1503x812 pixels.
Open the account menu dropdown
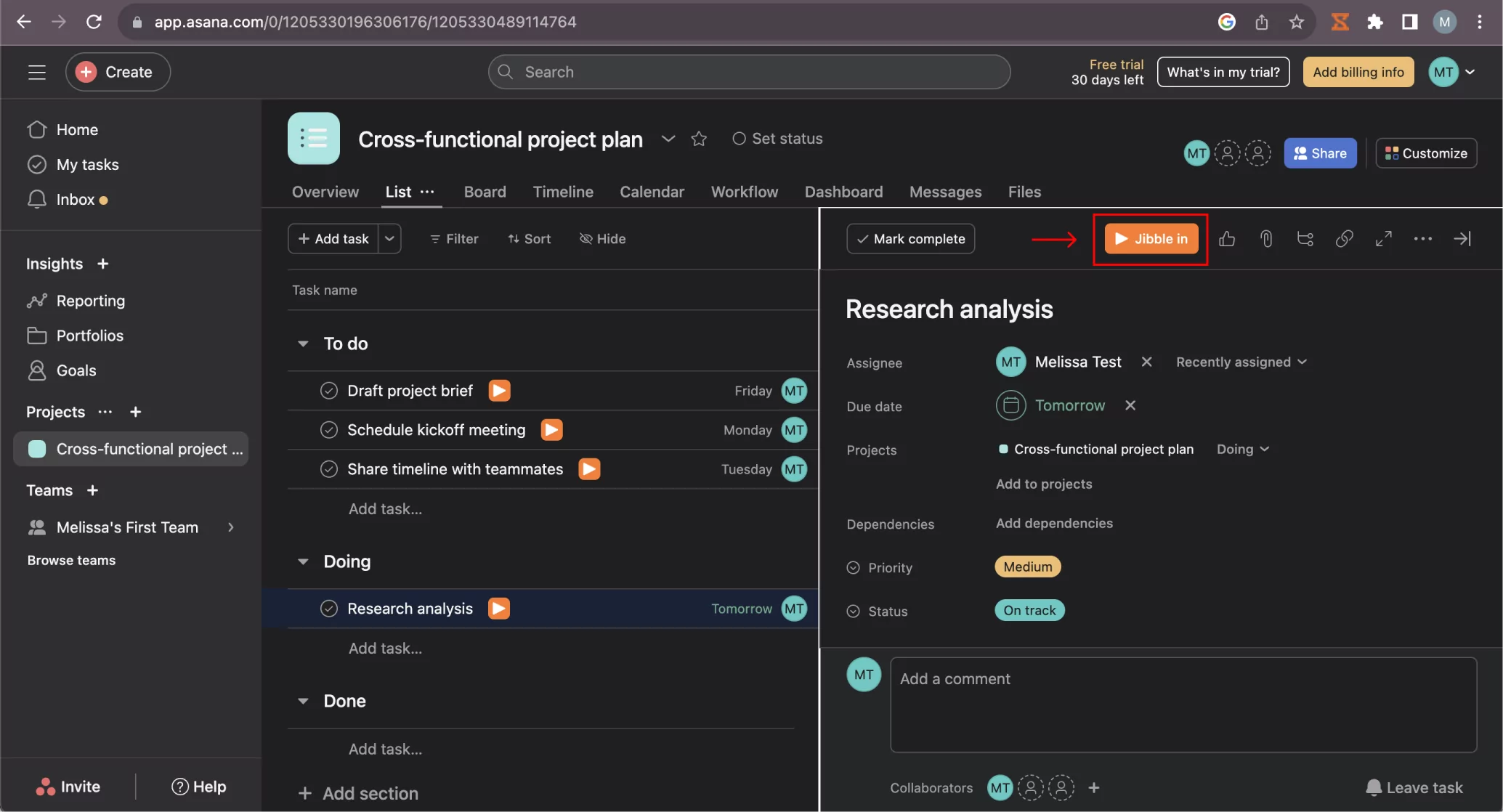pyautogui.click(x=1452, y=72)
